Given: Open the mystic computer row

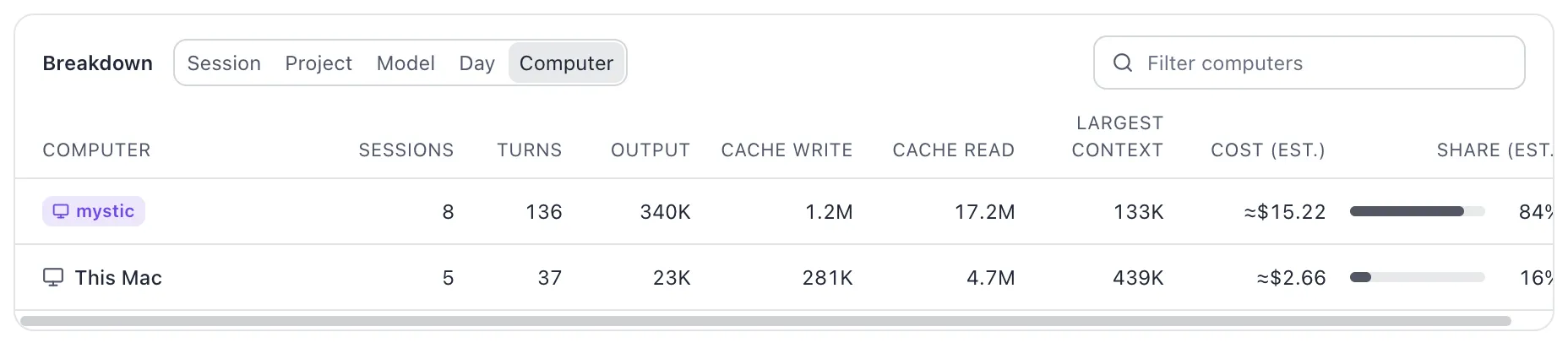Looking at the screenshot, I should (x=784, y=211).
